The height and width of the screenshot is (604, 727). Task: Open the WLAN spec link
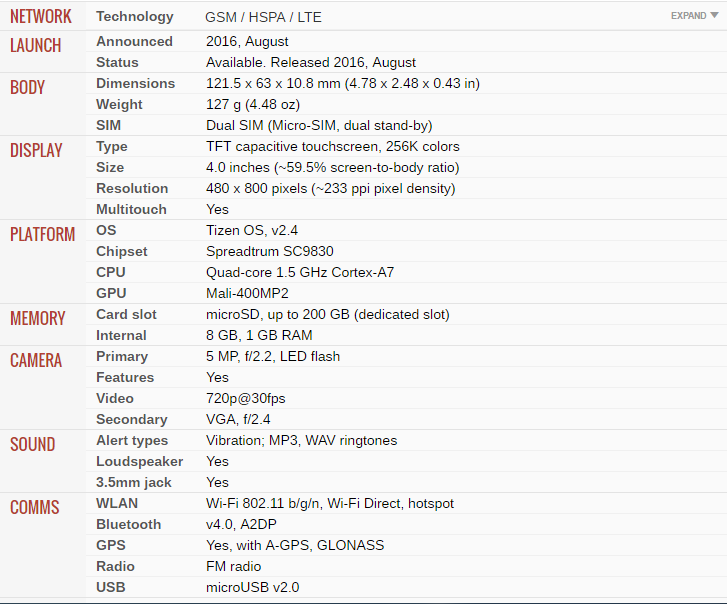pyautogui.click(x=117, y=503)
